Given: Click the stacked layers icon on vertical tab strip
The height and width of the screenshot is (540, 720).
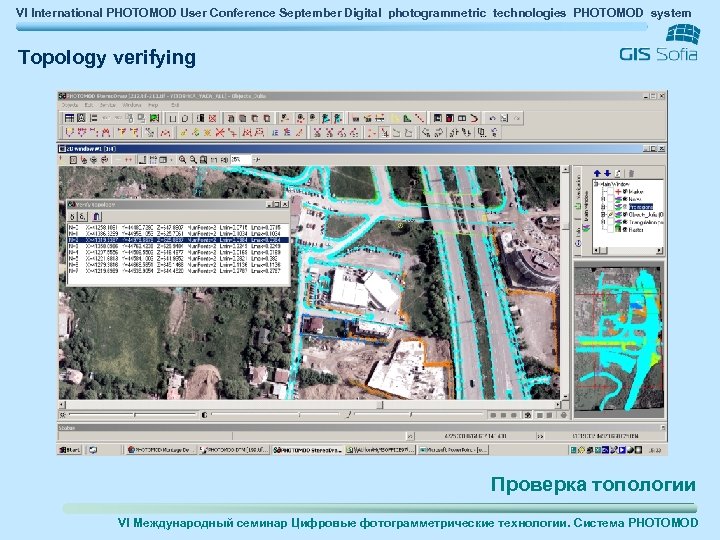Looking at the screenshot, I should (585, 228).
